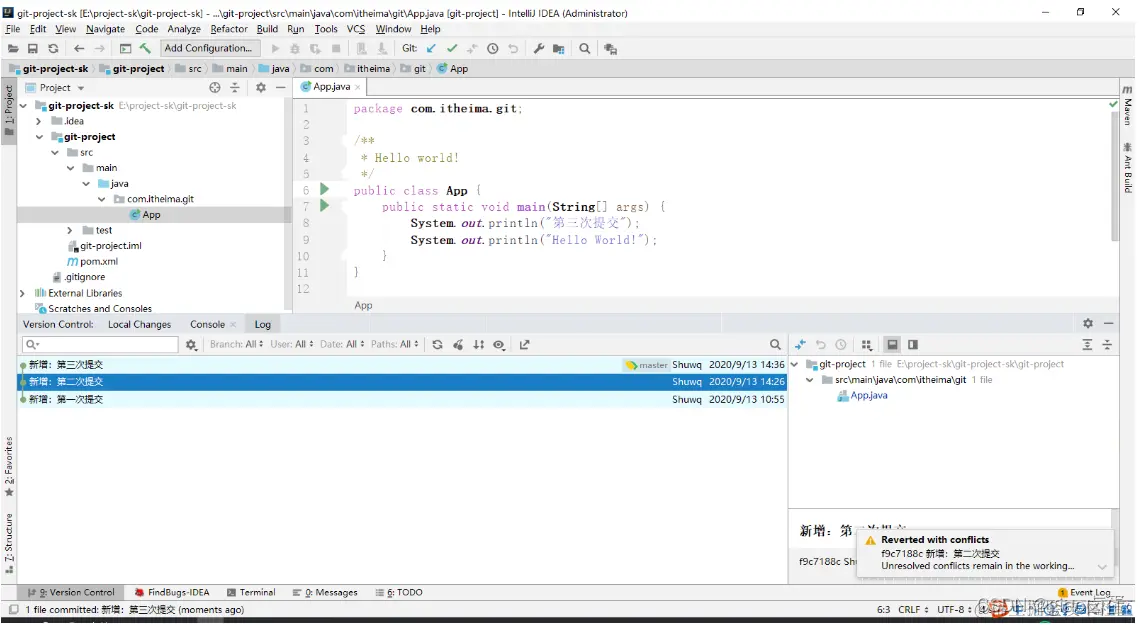
Task: Toggle the Show Details pane button in log
Action: (892, 345)
